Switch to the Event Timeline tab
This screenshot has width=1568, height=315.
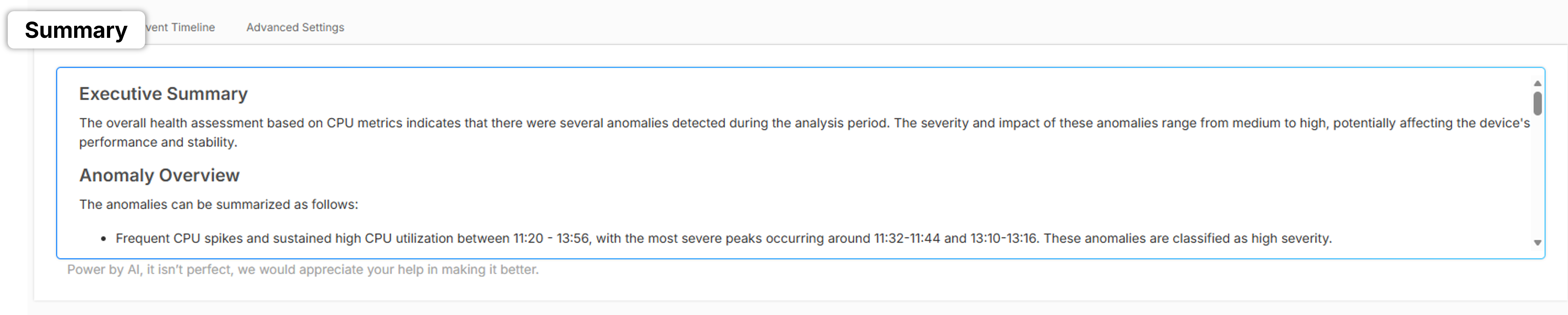180,27
